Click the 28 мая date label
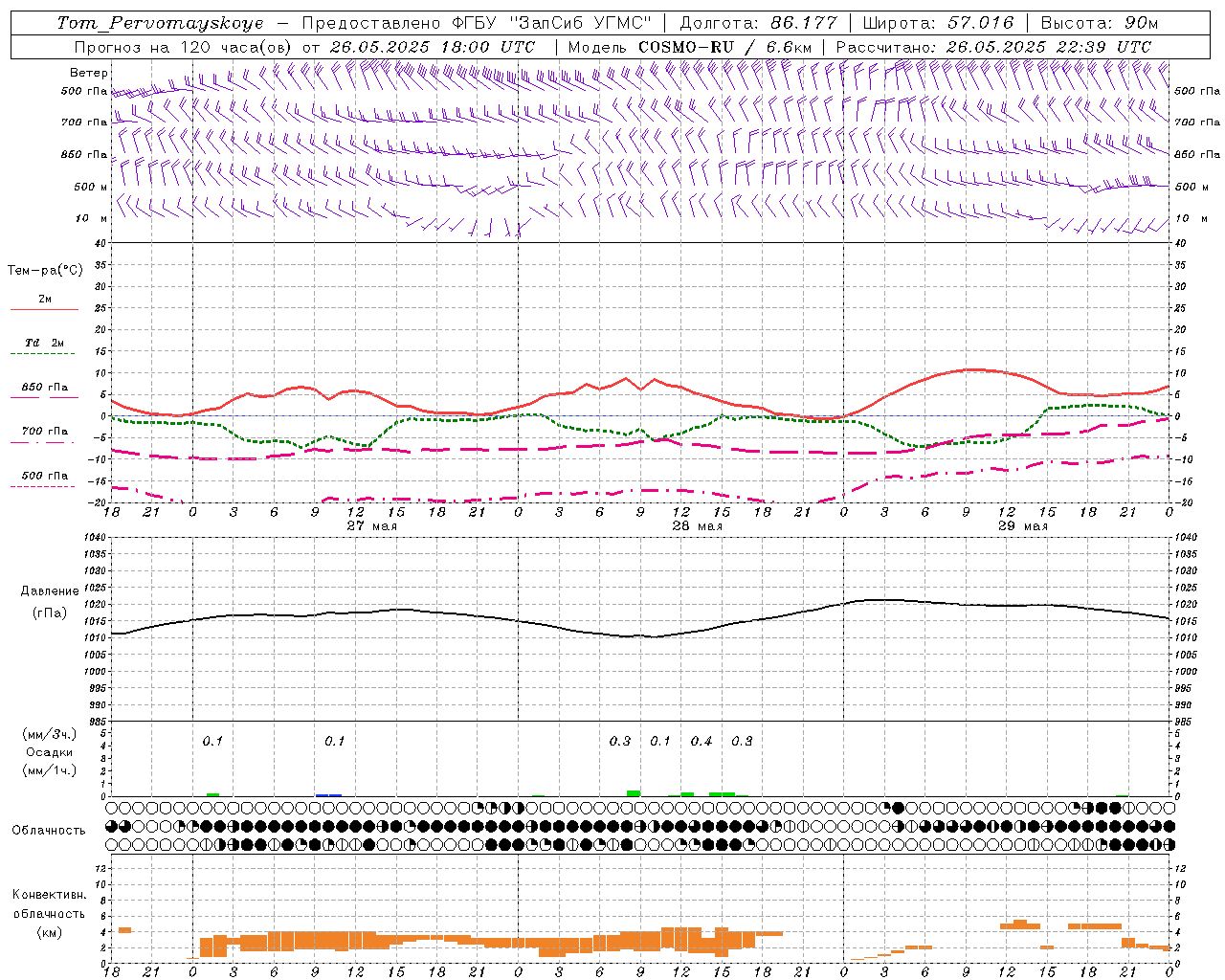 tap(697, 526)
